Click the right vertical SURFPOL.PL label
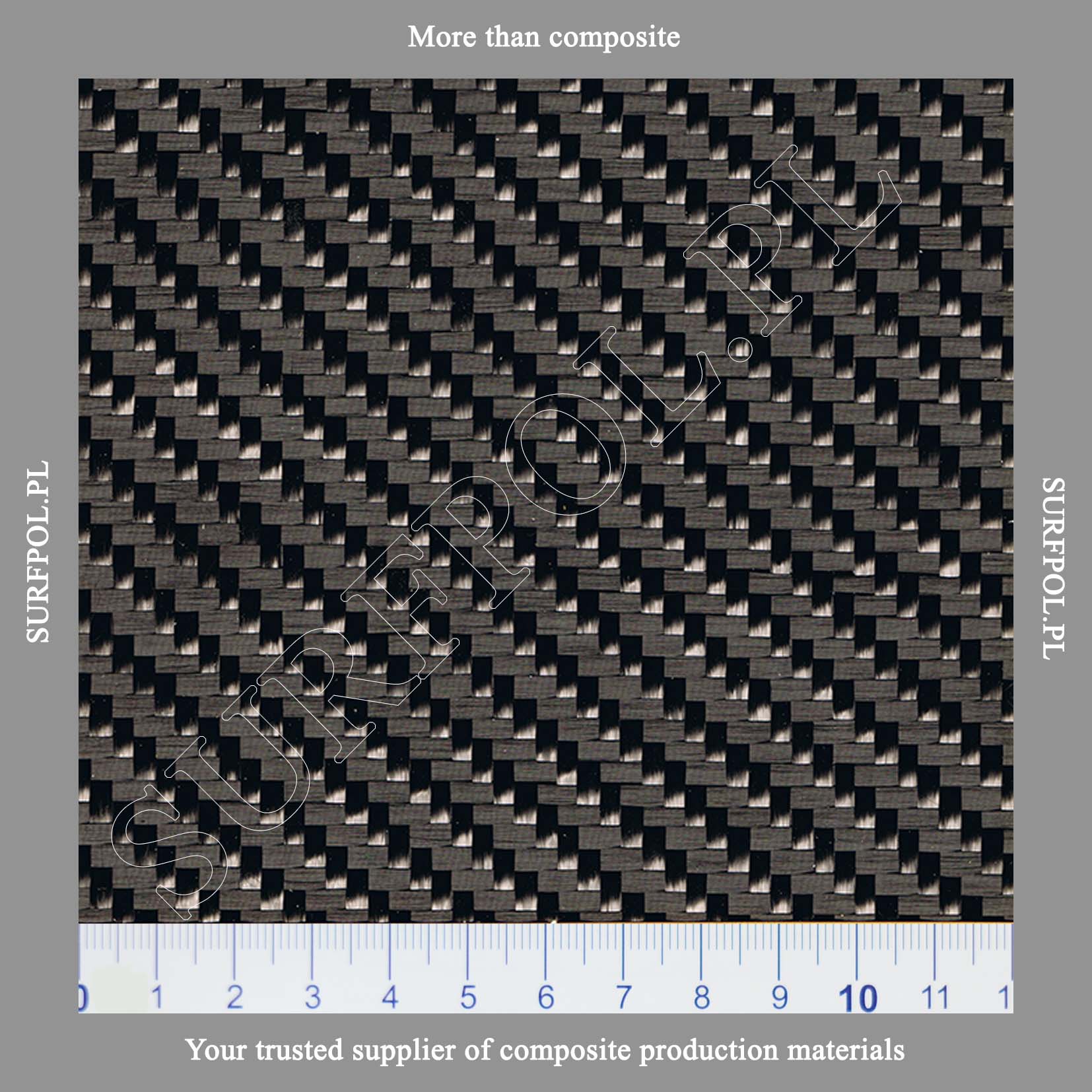The height and width of the screenshot is (1092, 1092). tap(1053, 568)
